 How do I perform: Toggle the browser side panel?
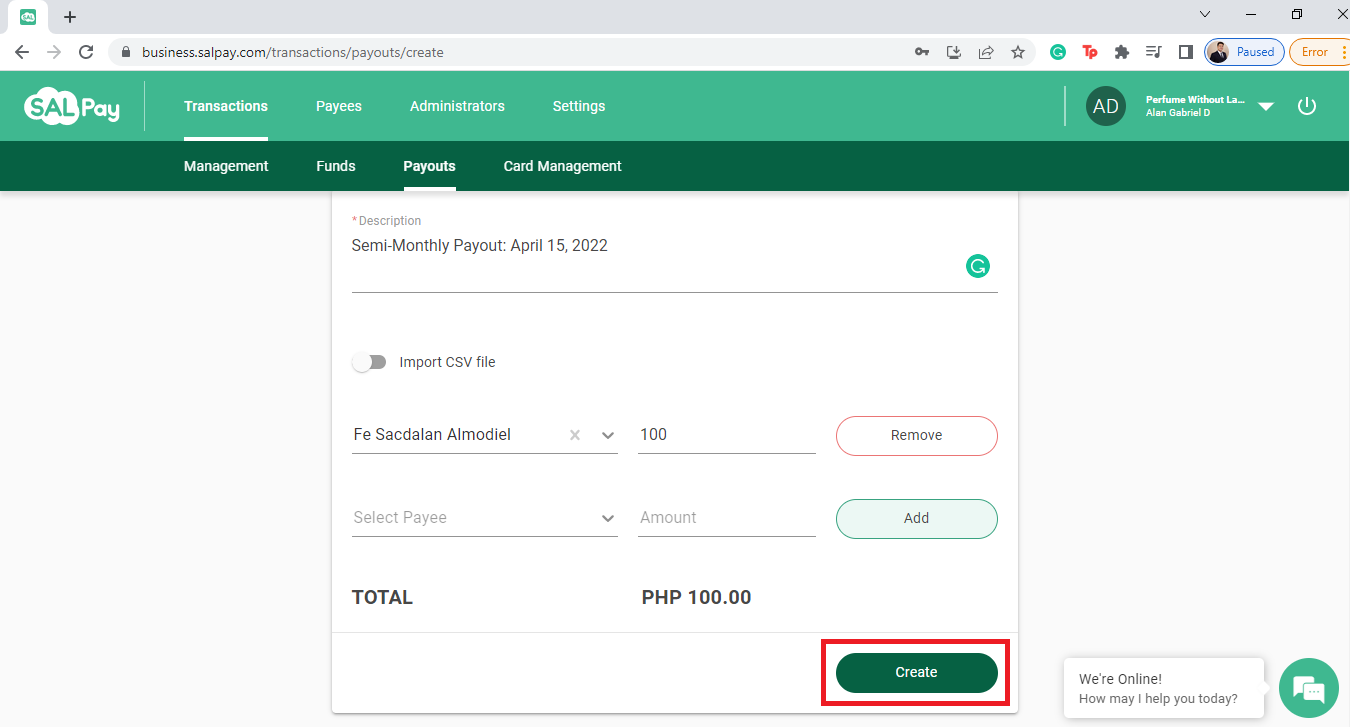click(x=1186, y=52)
